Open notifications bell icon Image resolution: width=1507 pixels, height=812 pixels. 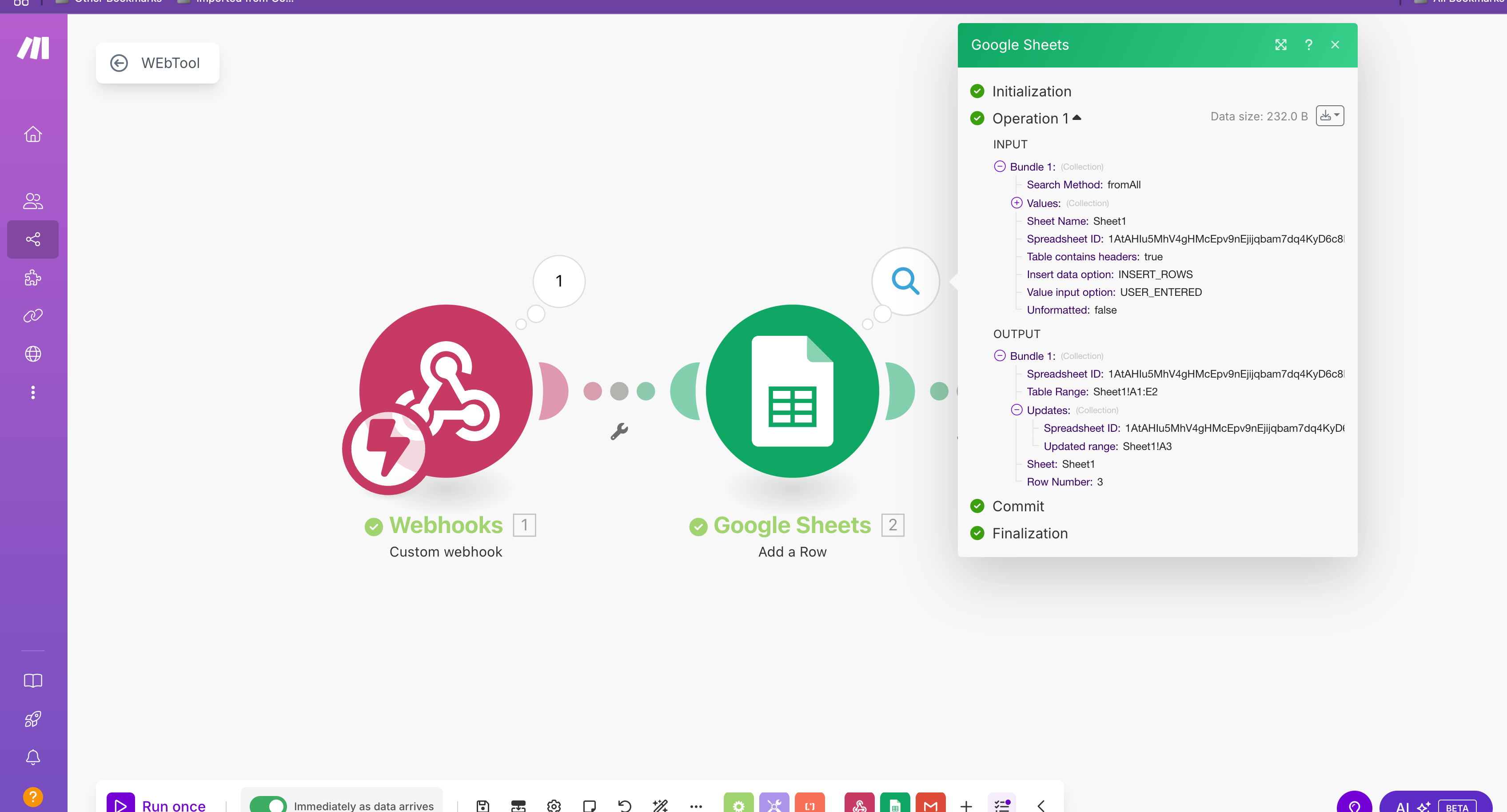33,757
